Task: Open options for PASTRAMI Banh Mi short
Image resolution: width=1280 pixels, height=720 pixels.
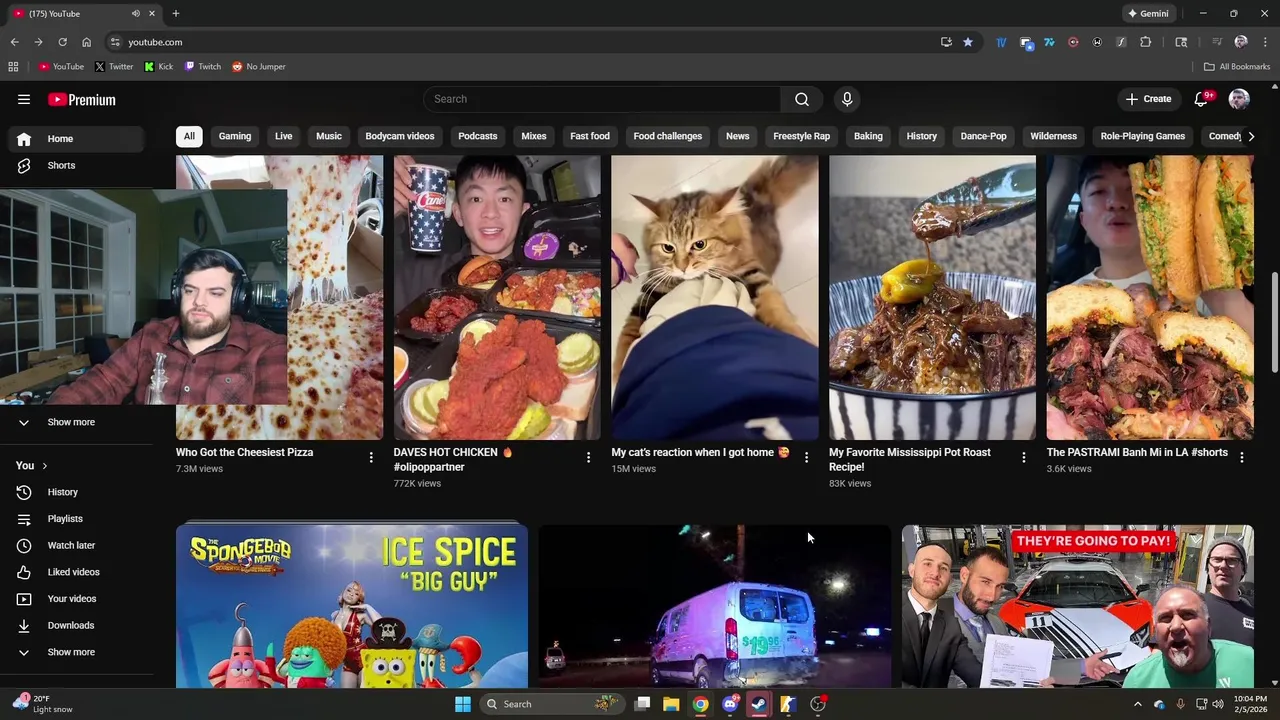Action: pos(1241,457)
